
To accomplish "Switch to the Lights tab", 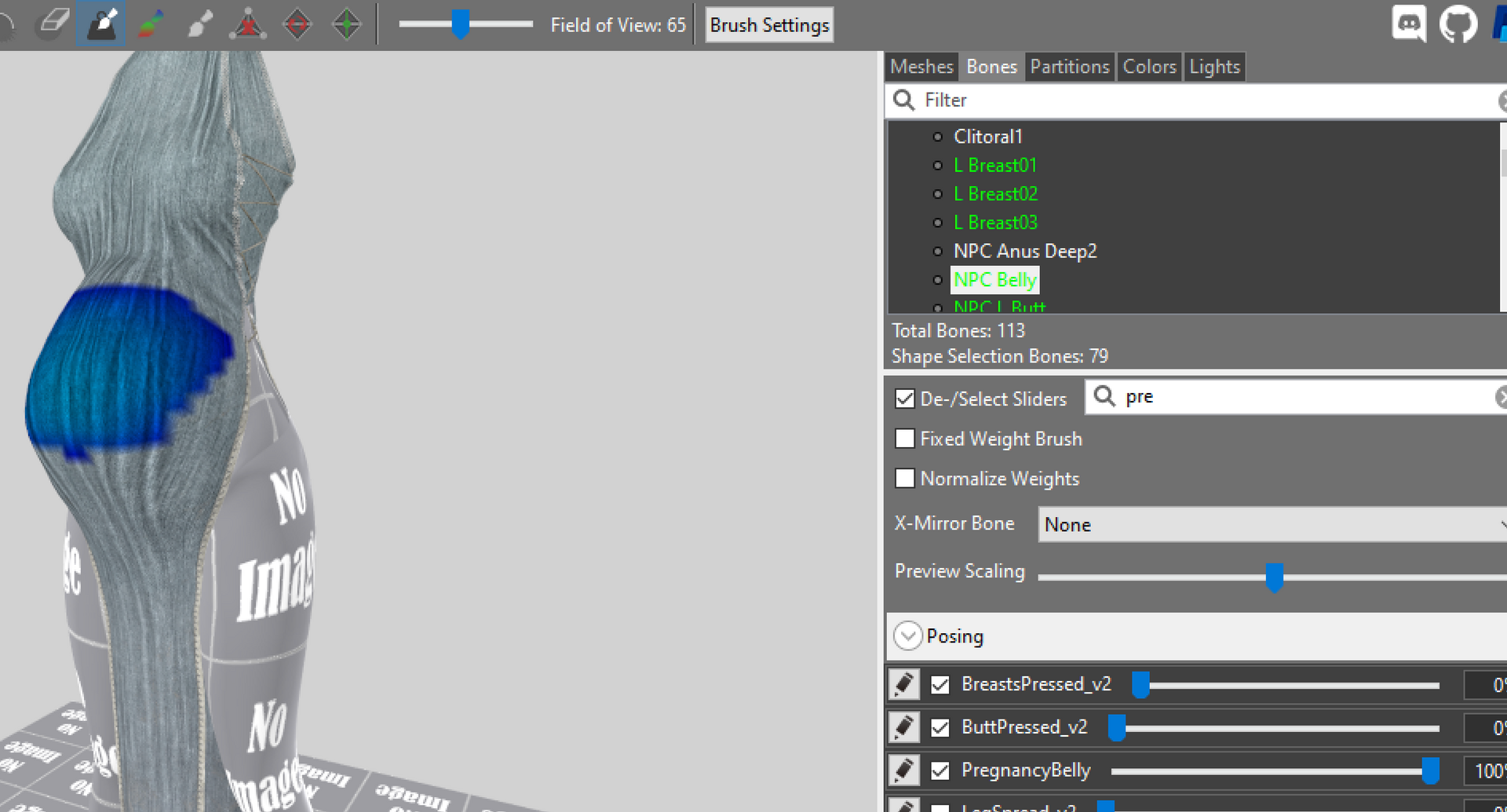I will coord(1214,67).
